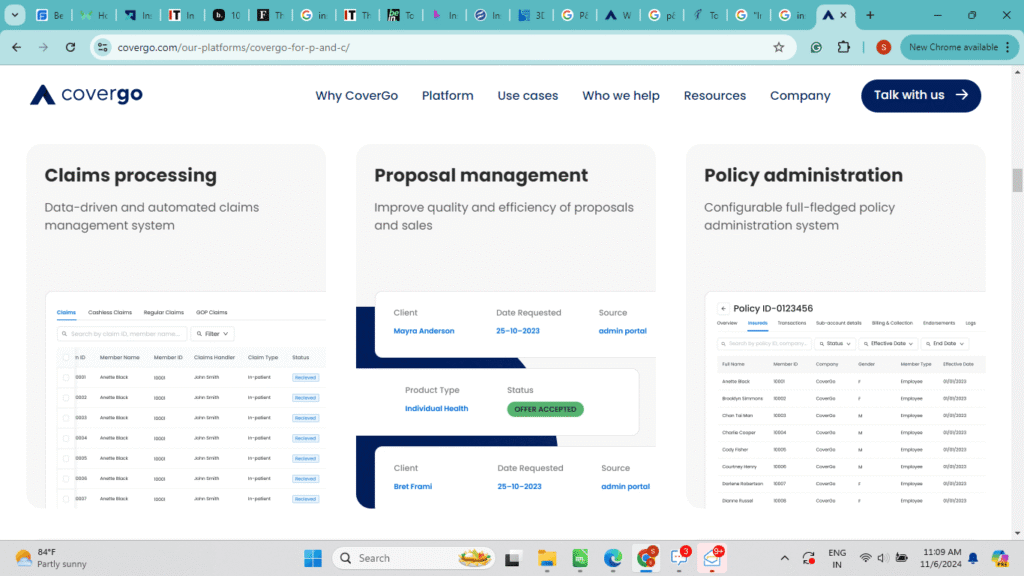This screenshot has width=1024, height=576.
Task: Select the checkbox in the first claims row
Action: 66,377
